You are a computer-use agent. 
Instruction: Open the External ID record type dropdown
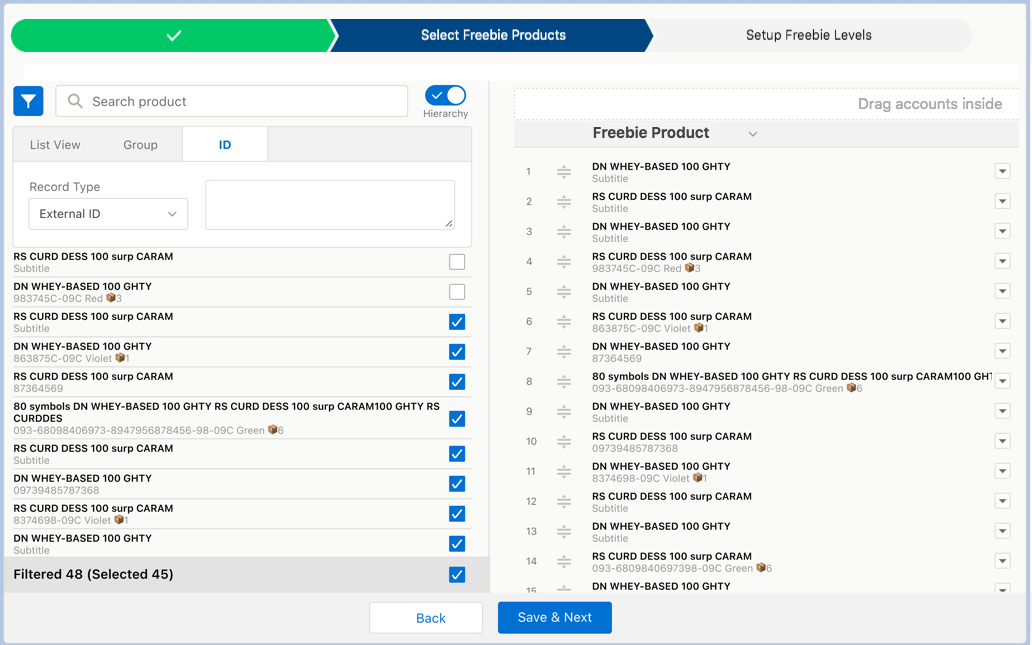pos(108,213)
